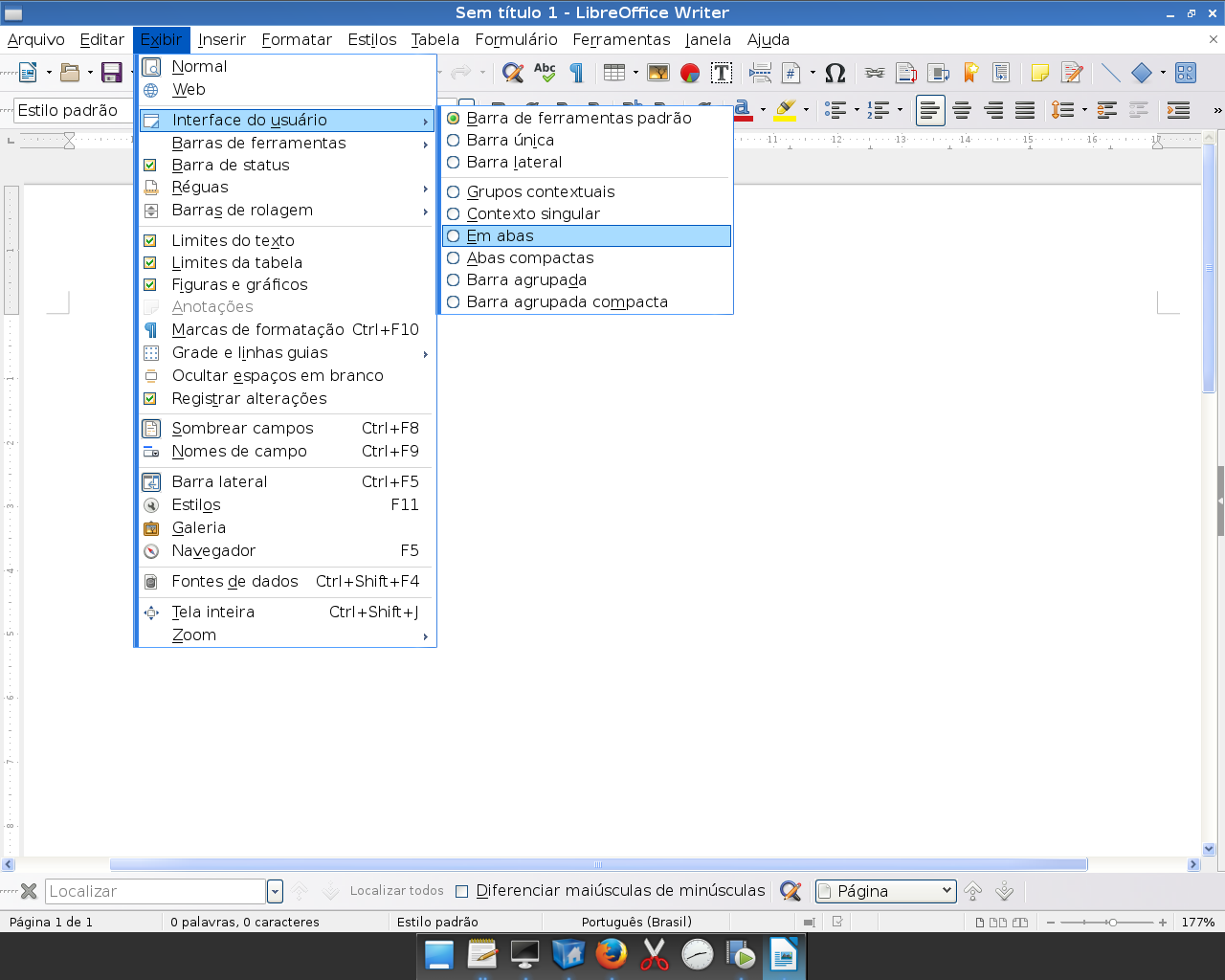Expand Grade e linhas guias submenu
Viewport: 1225px width, 980px height.
tap(286, 352)
